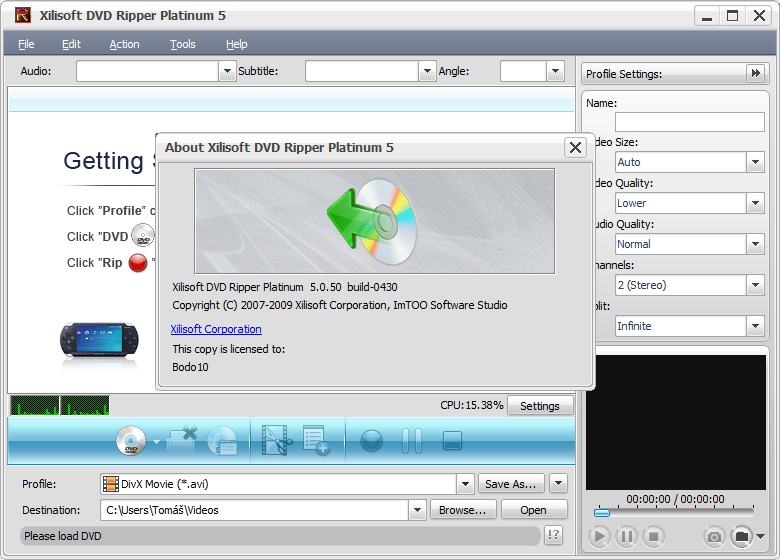Screen dimensions: 780x560
Task: Open the Action menu
Action: point(124,44)
